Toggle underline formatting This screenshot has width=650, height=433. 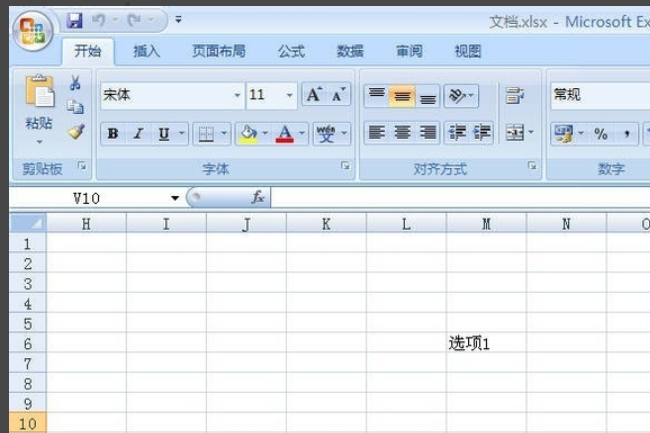pyautogui.click(x=164, y=133)
